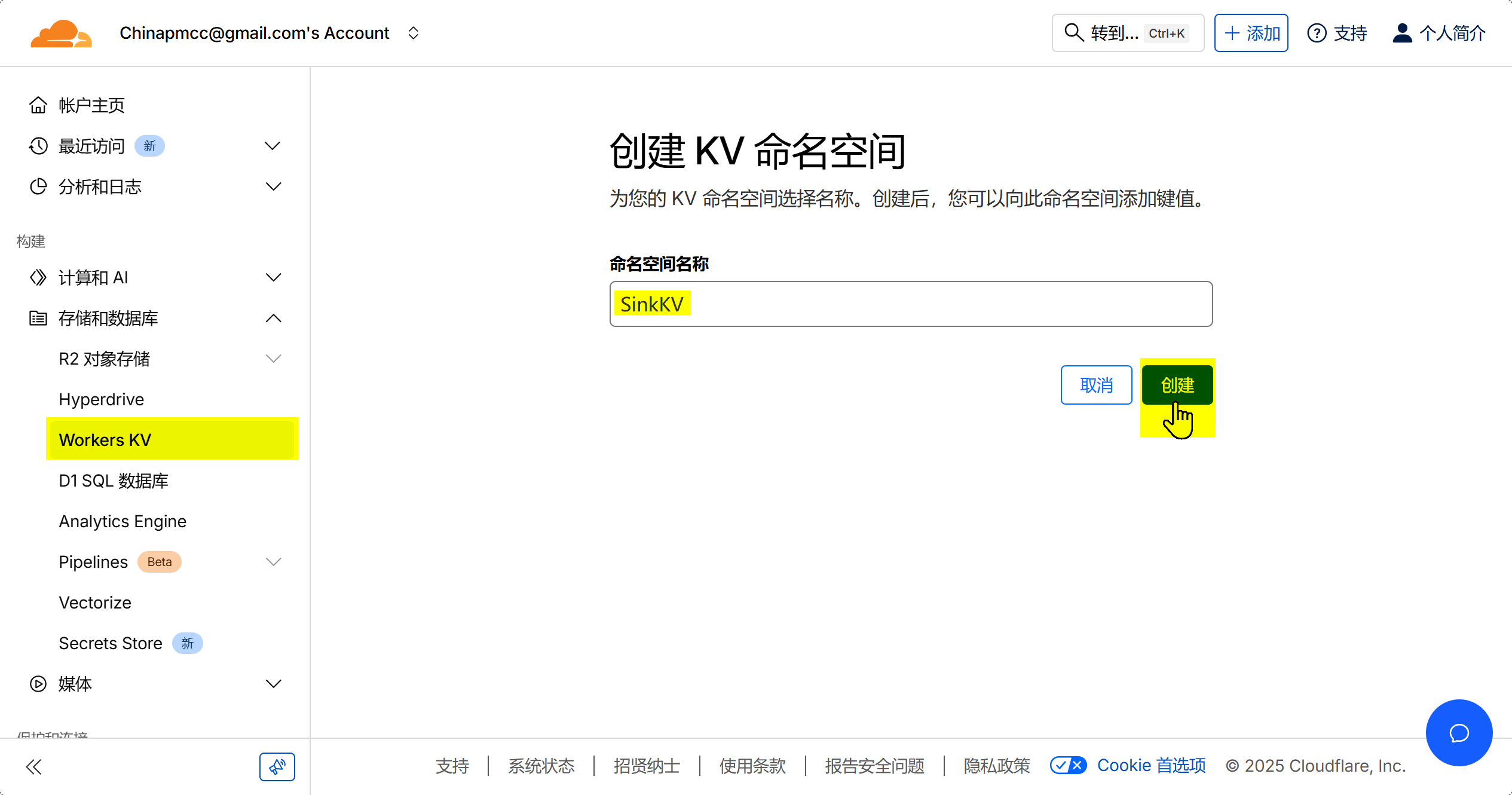Collapse the 存储和数据库 section
The image size is (1512, 795).
273,318
